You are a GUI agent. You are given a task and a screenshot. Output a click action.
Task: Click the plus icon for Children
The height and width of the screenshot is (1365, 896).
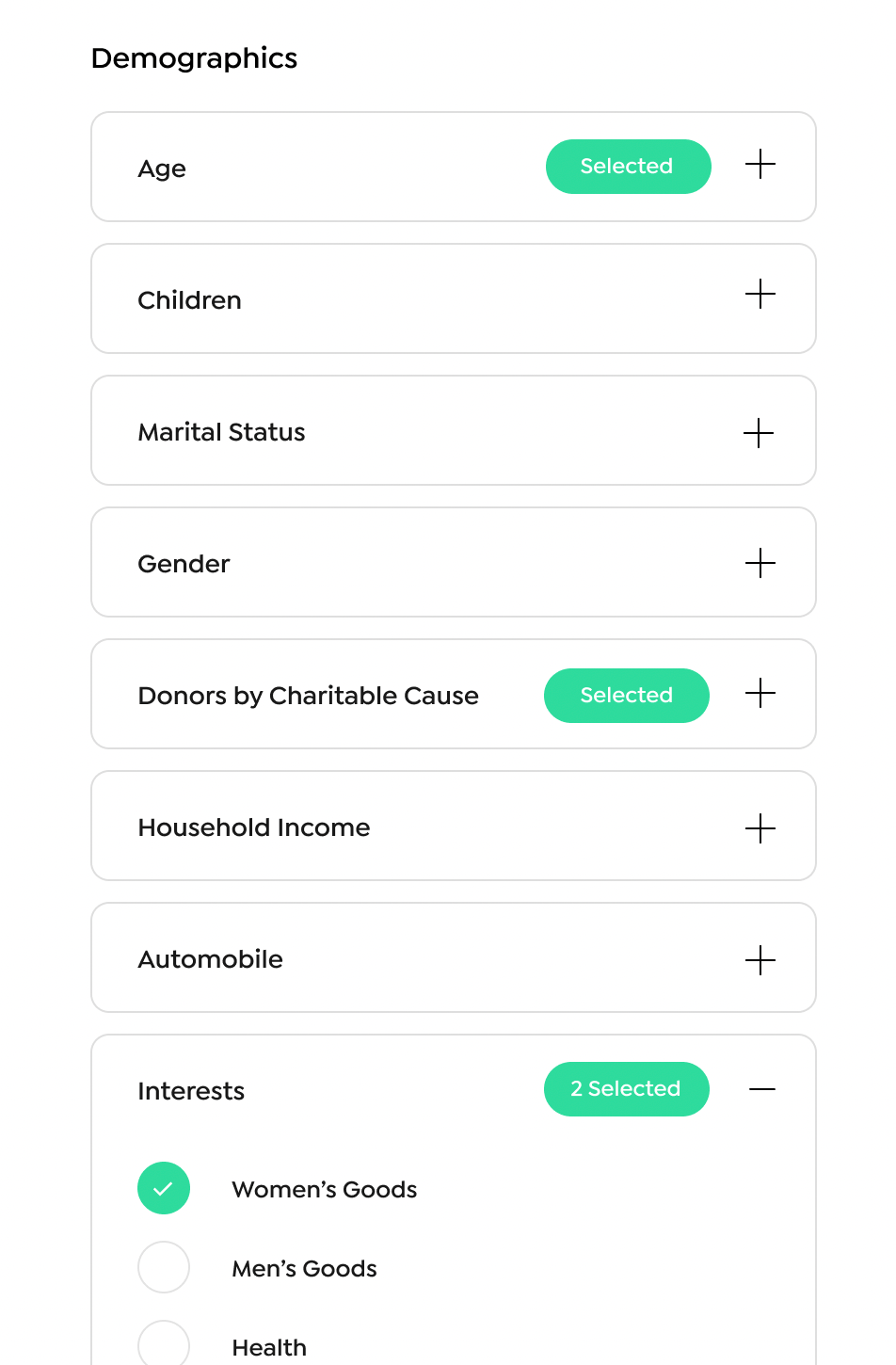(x=760, y=295)
